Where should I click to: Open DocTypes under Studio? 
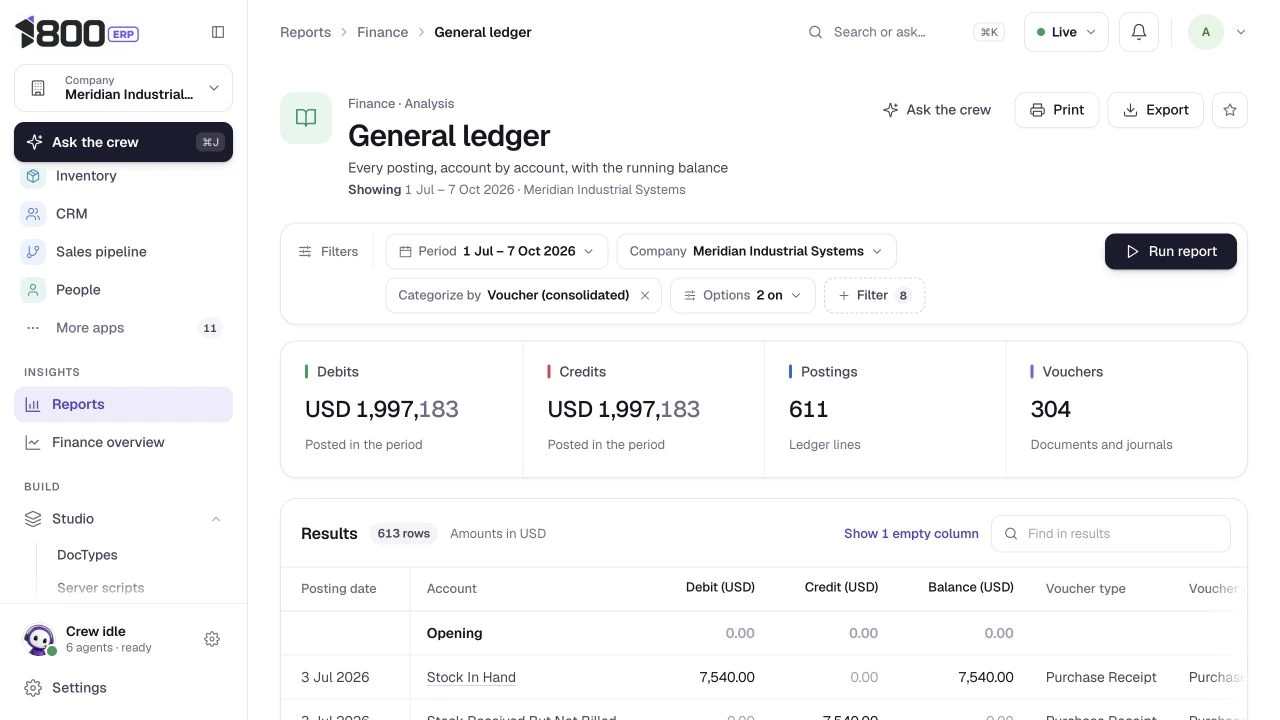(x=87, y=555)
